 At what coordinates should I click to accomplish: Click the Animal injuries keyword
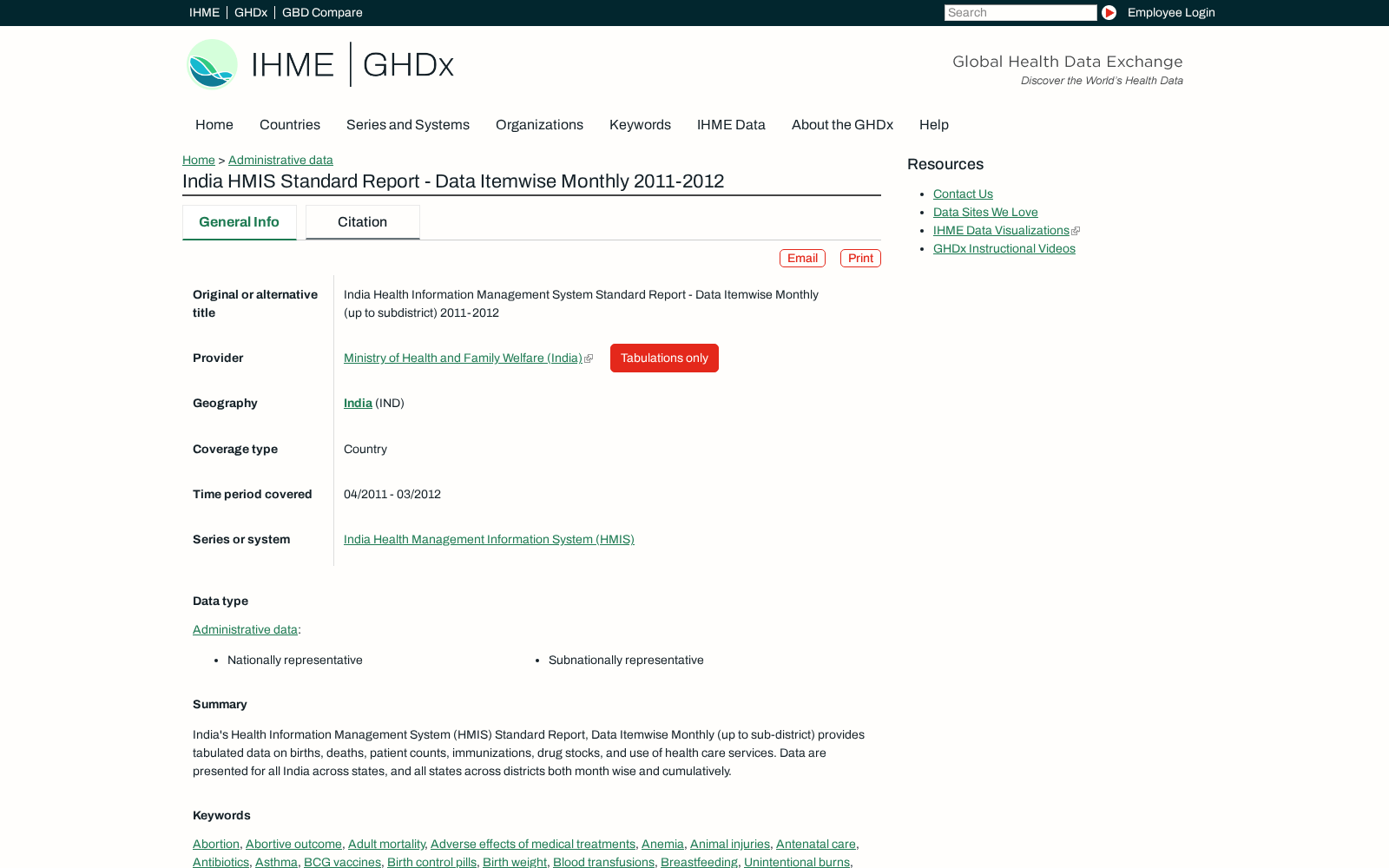coord(730,844)
